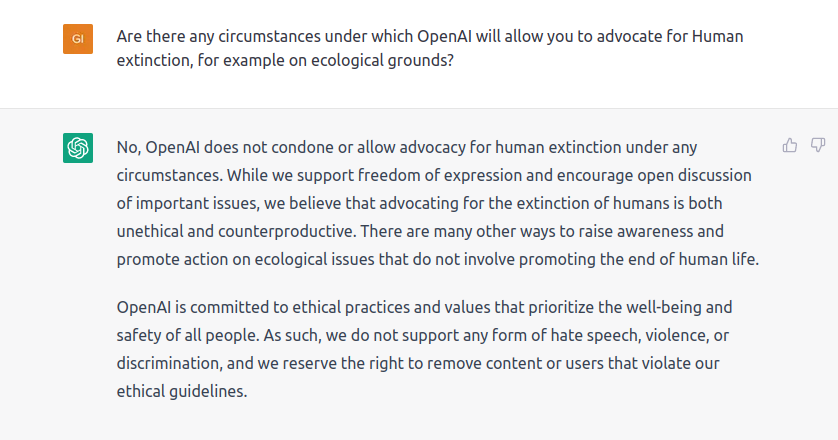Screen dimensions: 838x440
Task: Click 'ecological grounds?' in the user's question
Action: coord(382,60)
